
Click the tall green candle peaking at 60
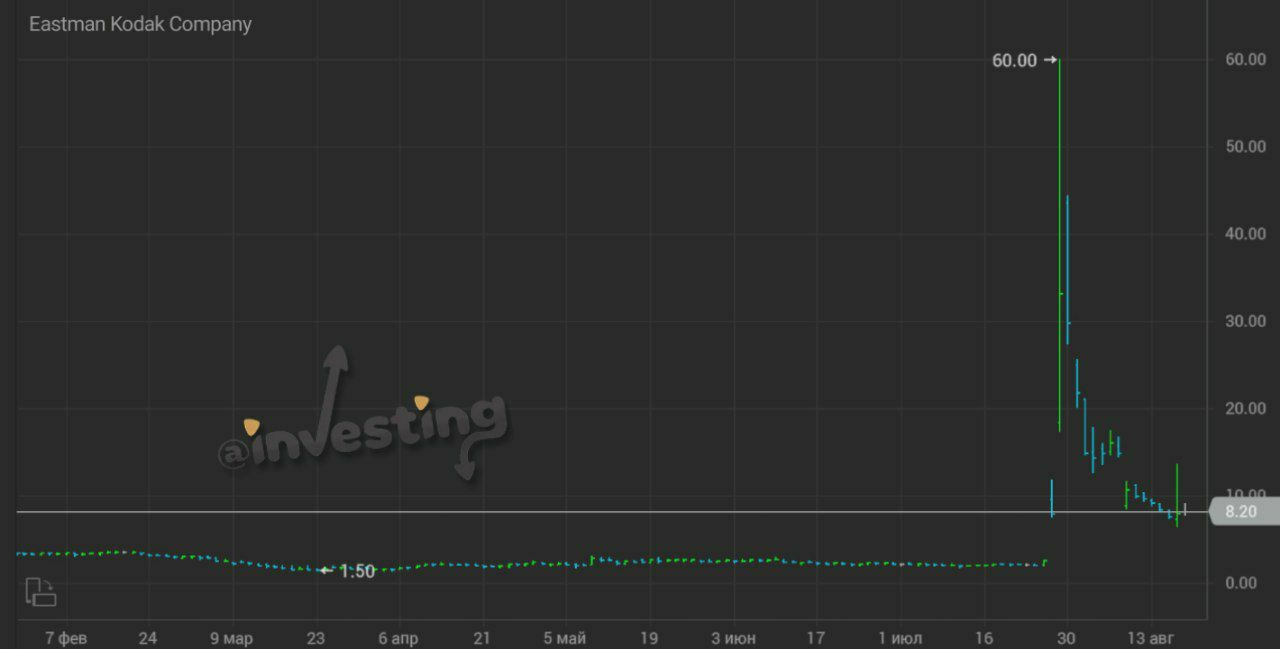click(x=1060, y=245)
